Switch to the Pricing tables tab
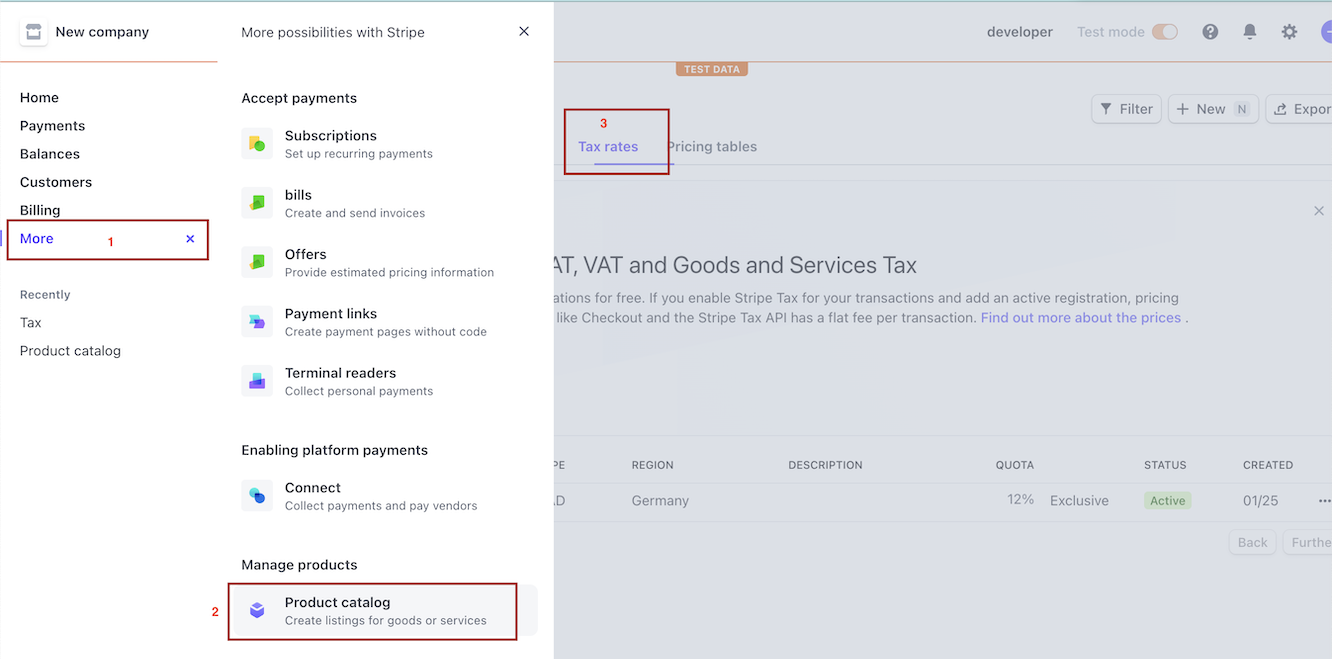 pyautogui.click(x=712, y=146)
